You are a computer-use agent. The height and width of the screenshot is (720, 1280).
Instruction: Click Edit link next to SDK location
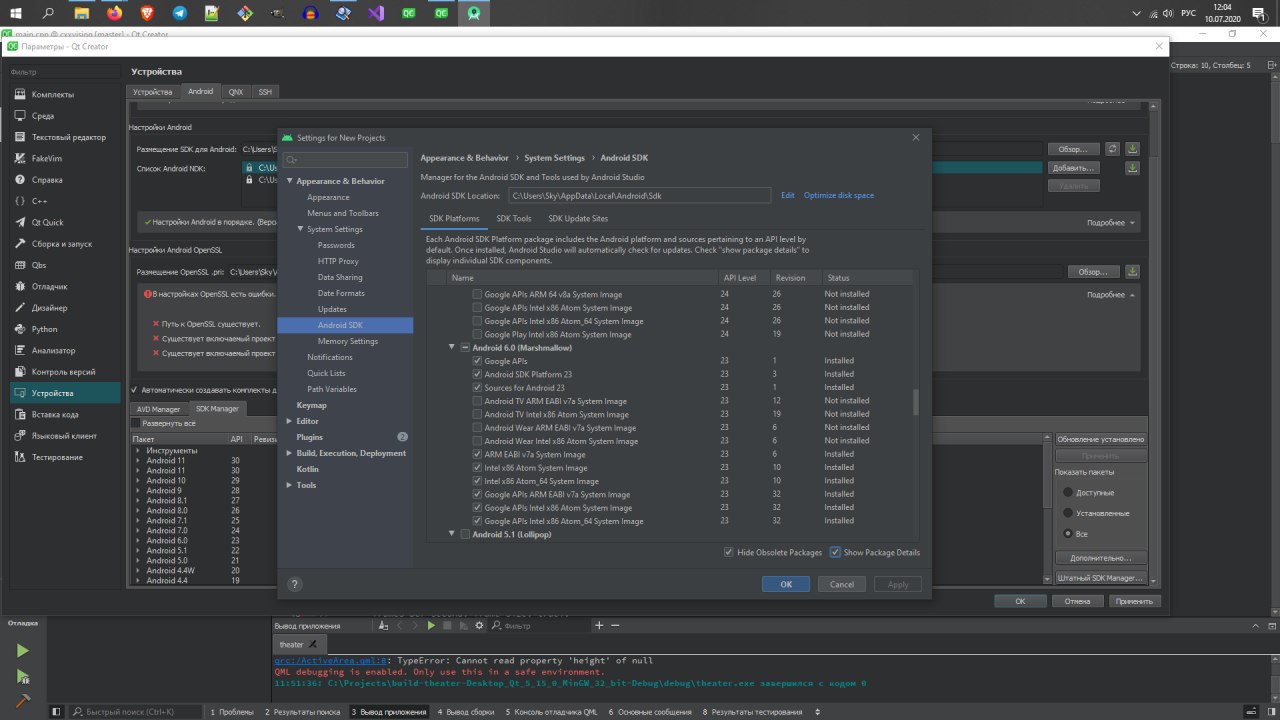click(788, 195)
